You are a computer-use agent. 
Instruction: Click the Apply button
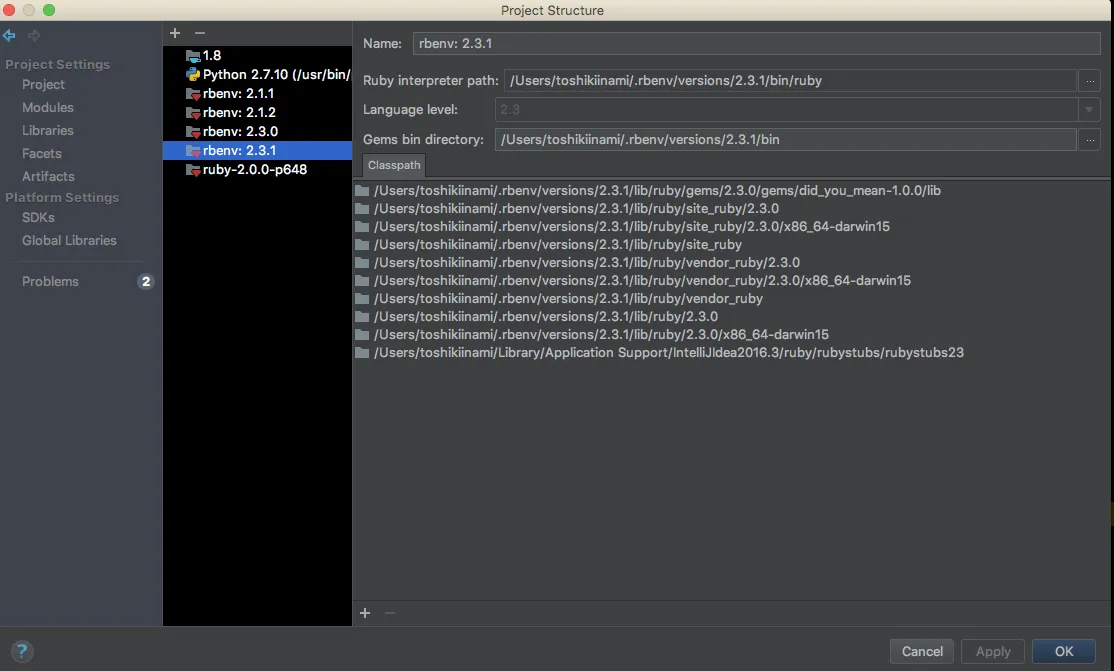(993, 651)
